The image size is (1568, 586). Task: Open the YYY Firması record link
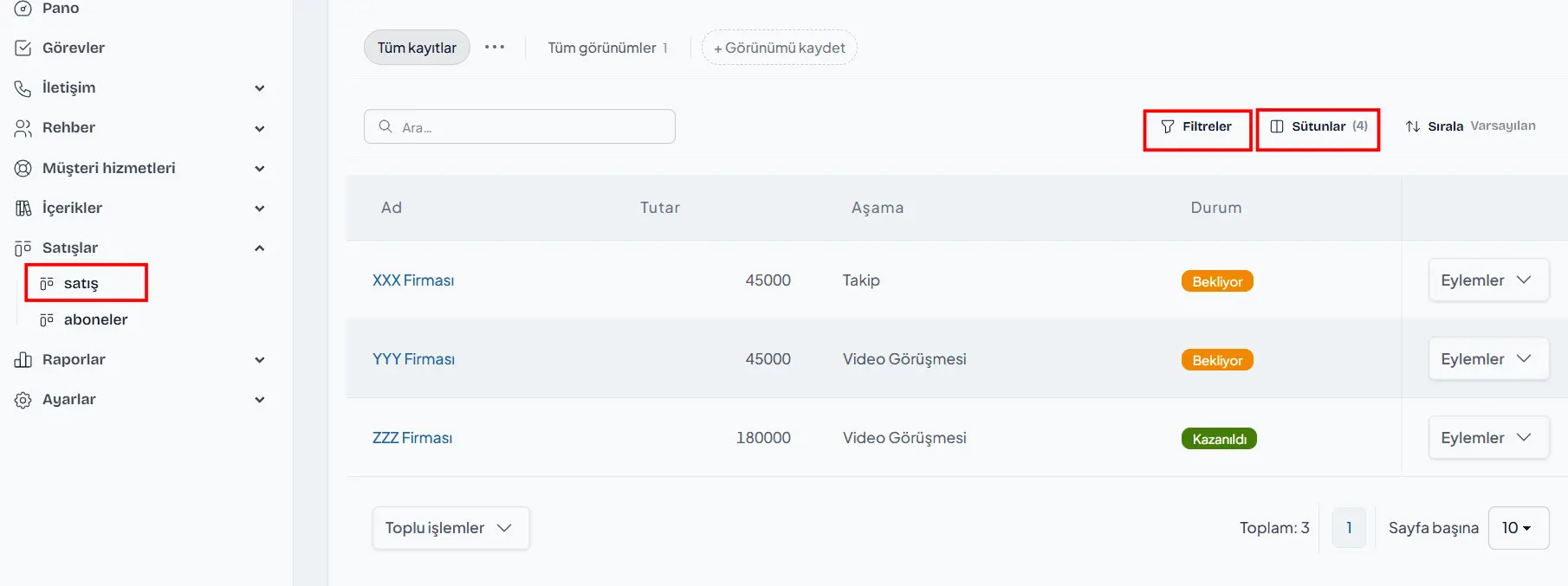coord(413,359)
